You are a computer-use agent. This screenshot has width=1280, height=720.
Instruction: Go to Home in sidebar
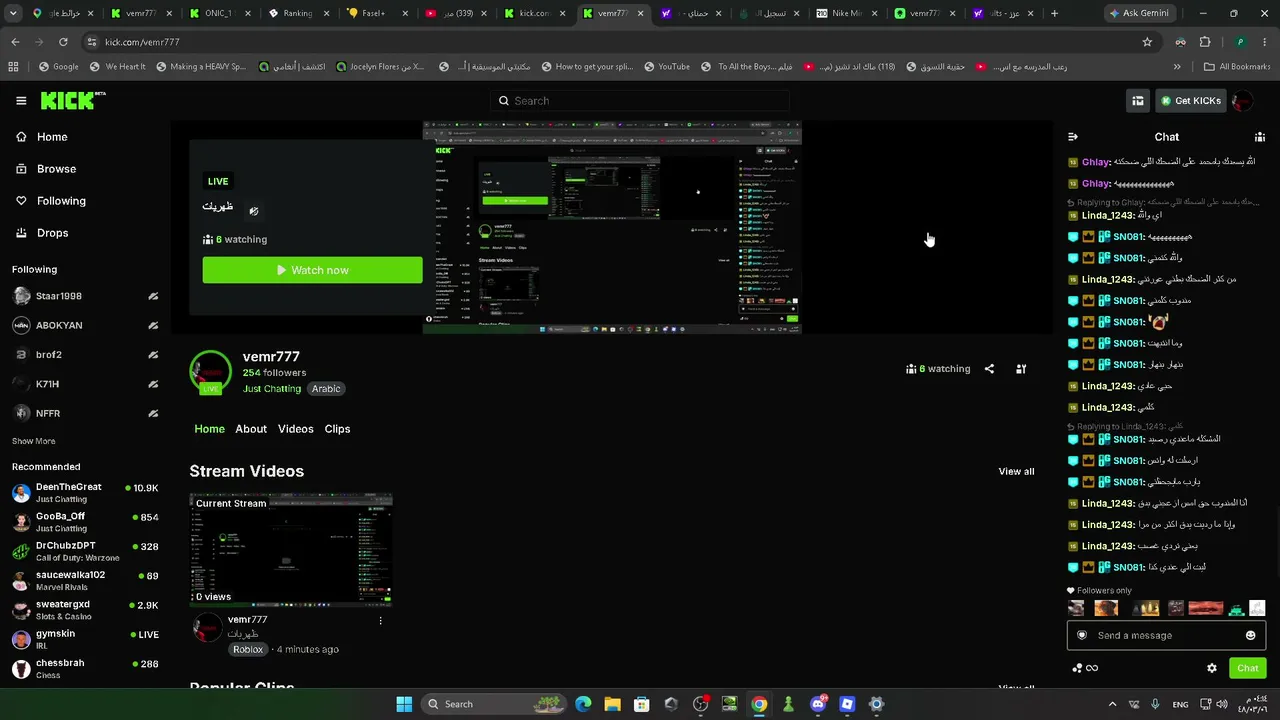[x=42, y=137]
